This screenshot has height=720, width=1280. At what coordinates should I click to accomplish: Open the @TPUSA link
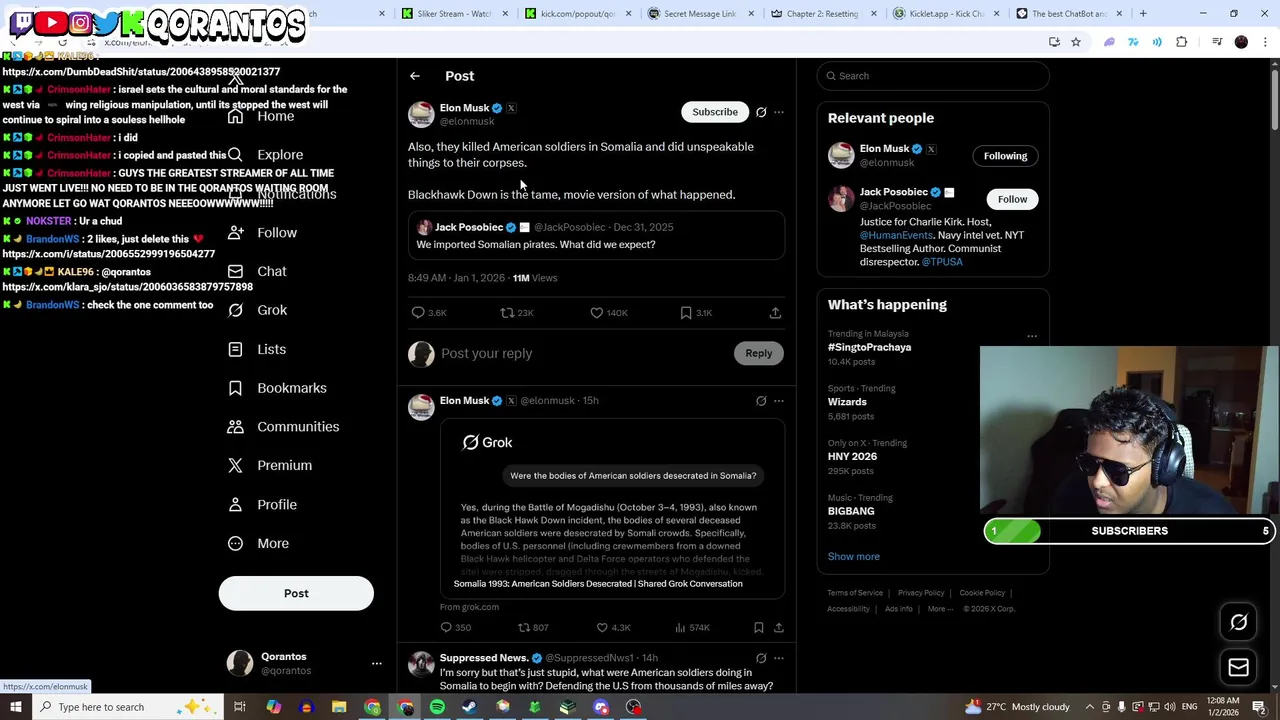942,262
